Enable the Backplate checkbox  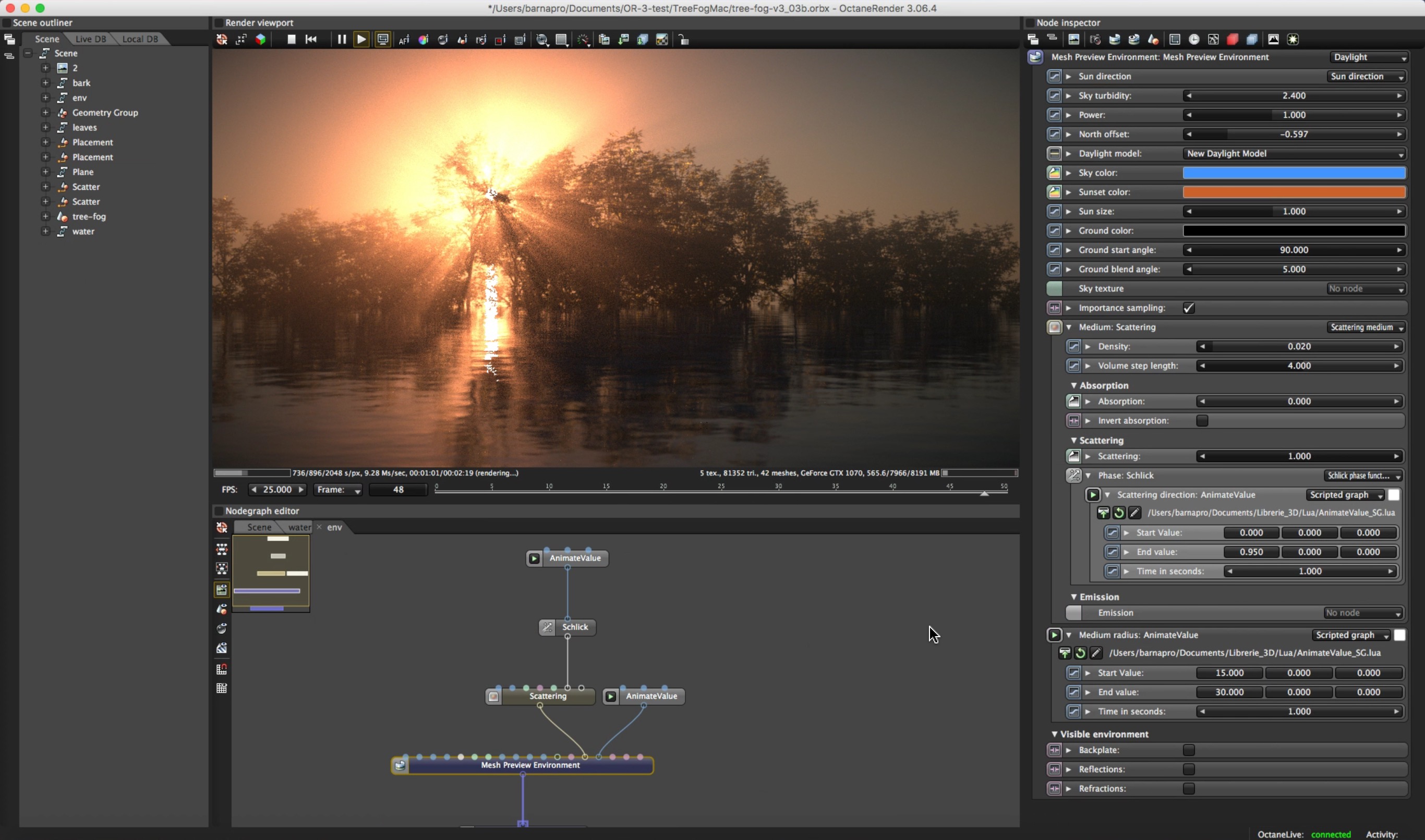tap(1188, 750)
